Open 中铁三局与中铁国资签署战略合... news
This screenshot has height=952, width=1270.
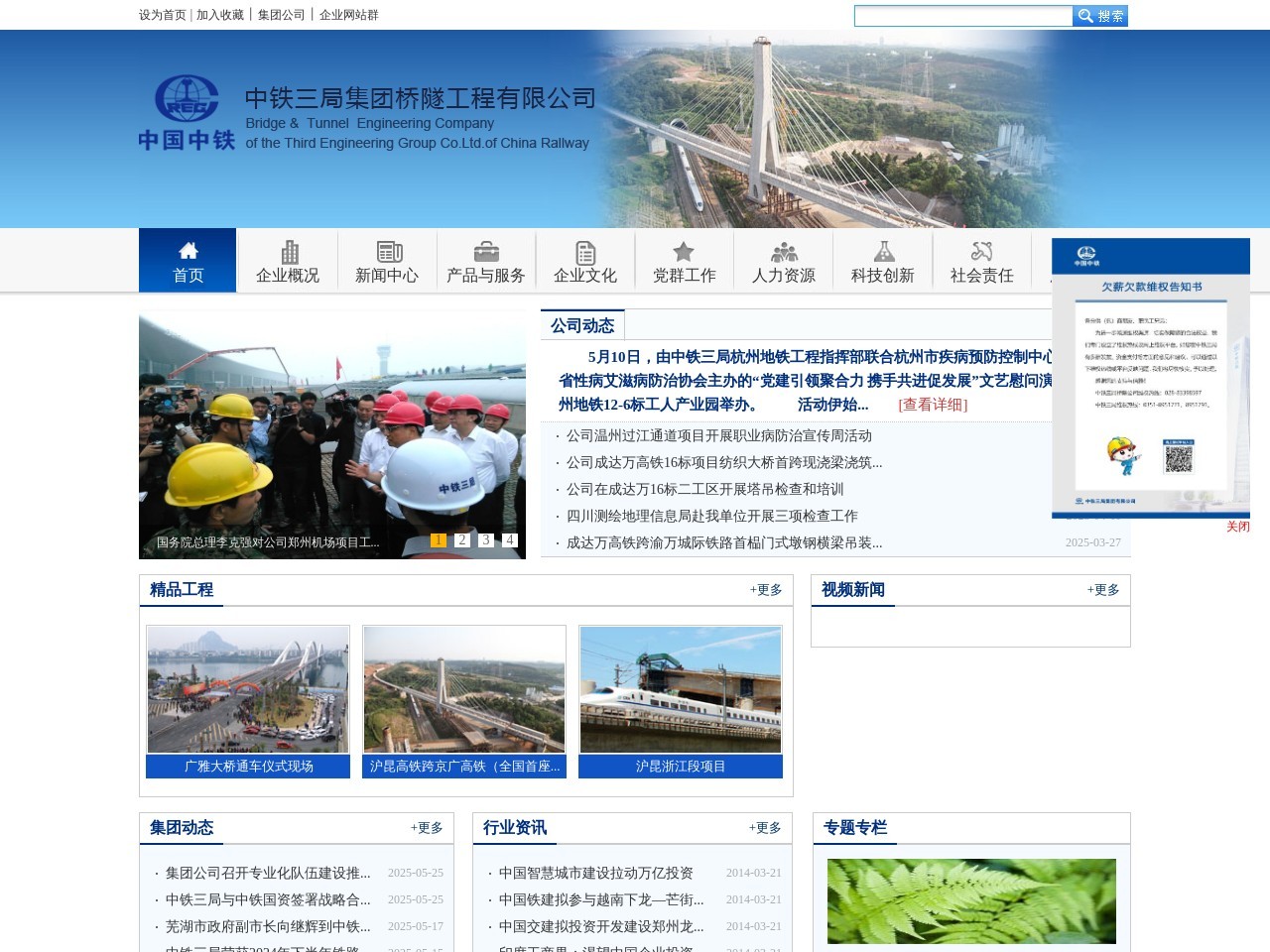(268, 899)
